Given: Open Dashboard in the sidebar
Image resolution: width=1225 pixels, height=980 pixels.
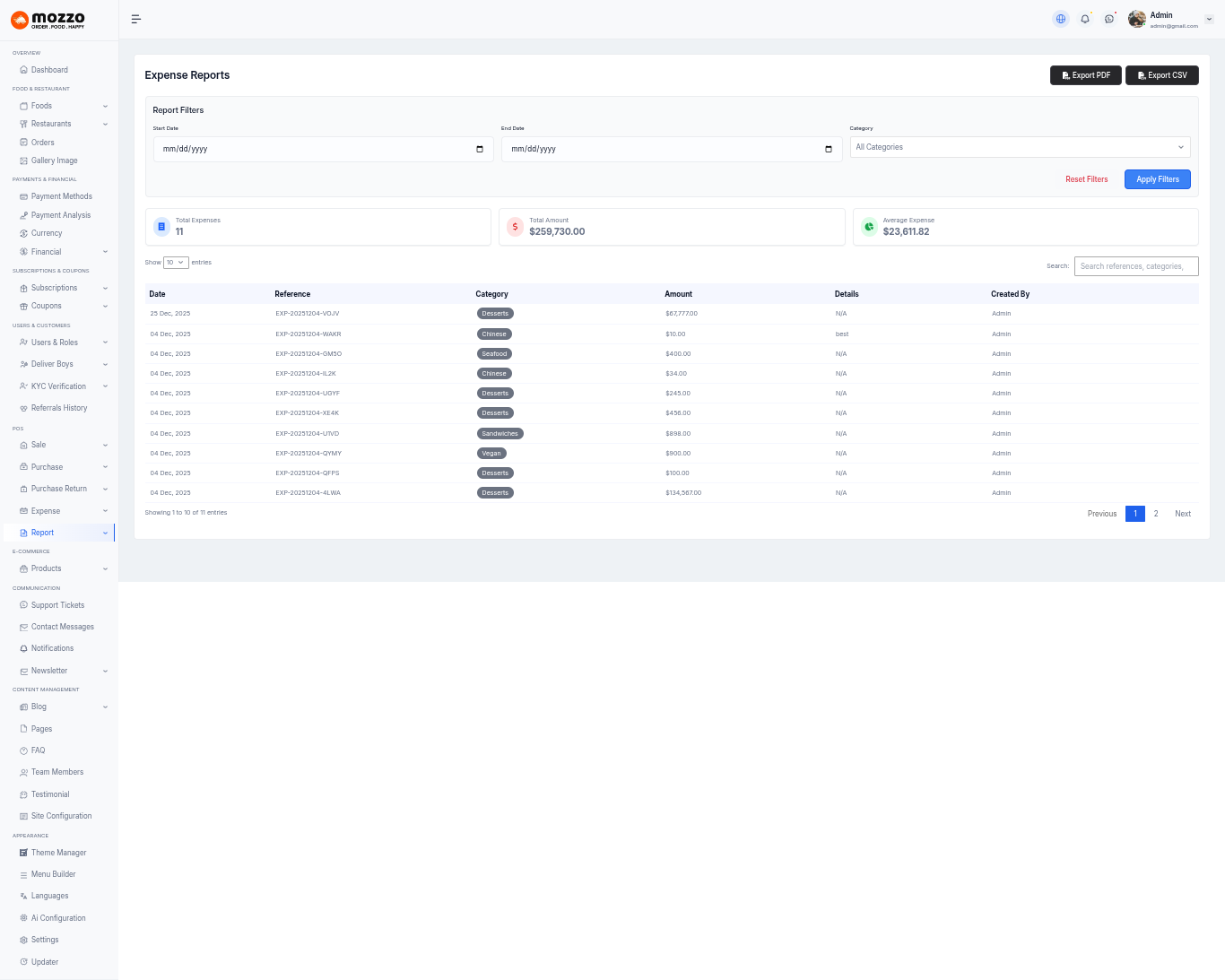Looking at the screenshot, I should click(49, 70).
